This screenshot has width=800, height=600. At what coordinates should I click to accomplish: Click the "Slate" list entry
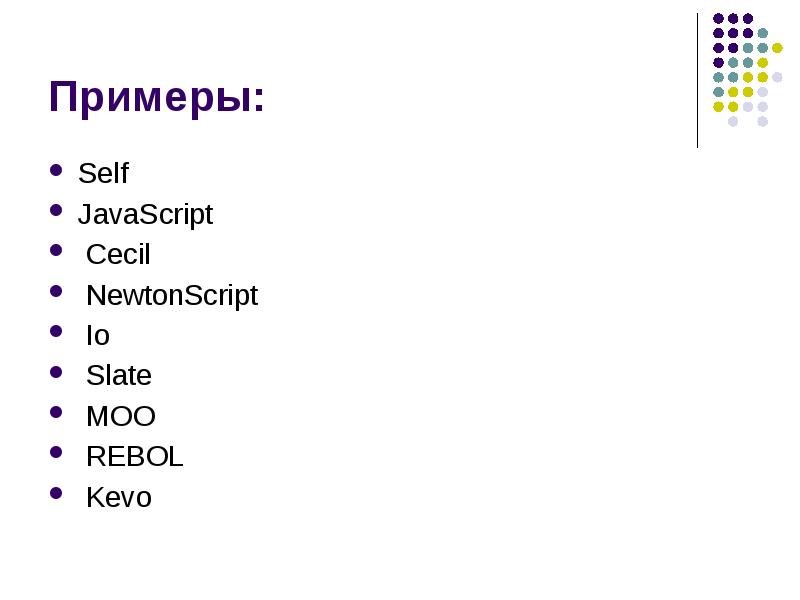click(119, 376)
